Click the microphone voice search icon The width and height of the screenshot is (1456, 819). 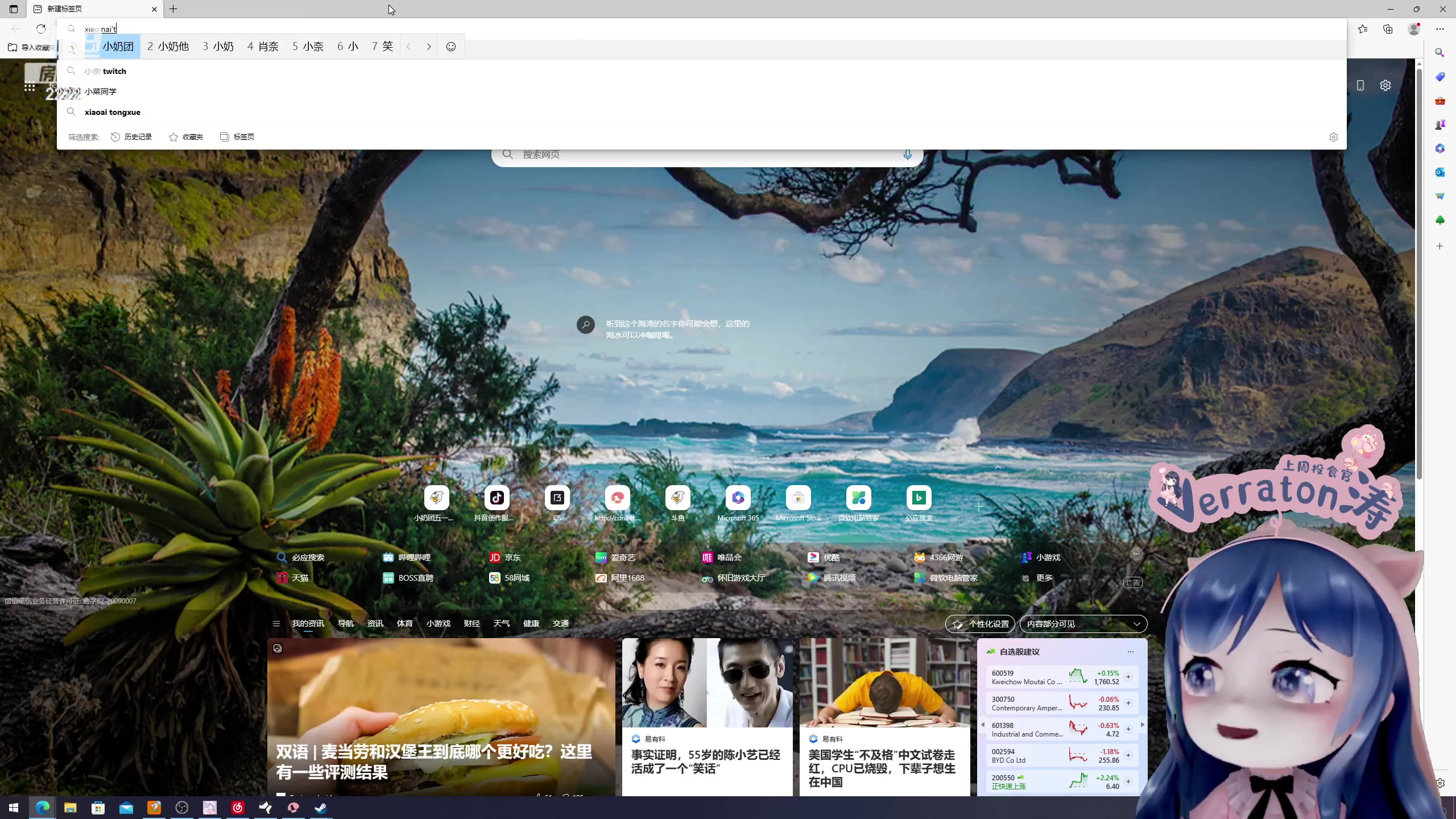(x=907, y=155)
